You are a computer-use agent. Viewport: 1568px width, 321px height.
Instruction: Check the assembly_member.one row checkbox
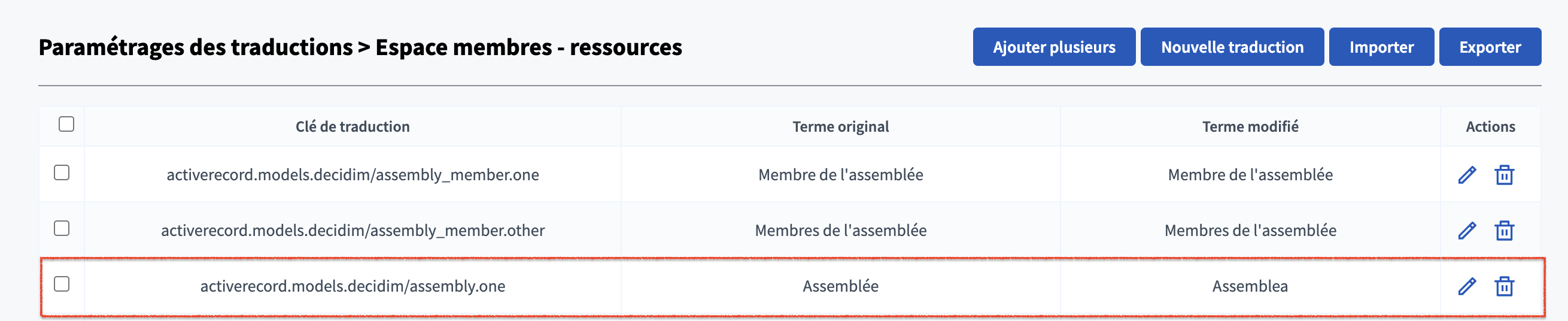coord(62,173)
